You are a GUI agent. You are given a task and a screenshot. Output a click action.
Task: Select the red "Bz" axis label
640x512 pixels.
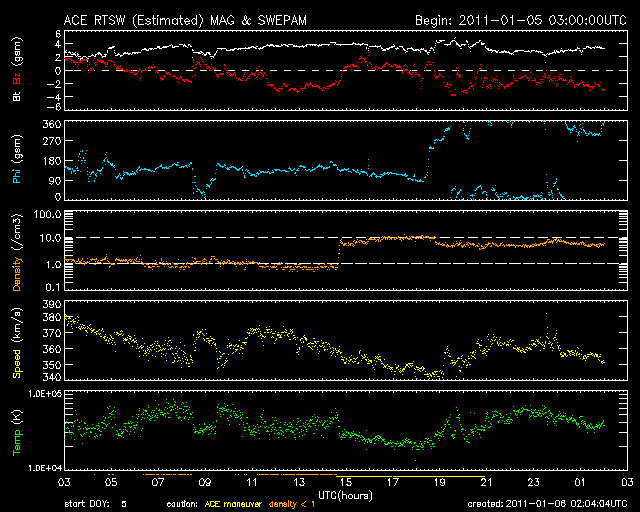(x=17, y=78)
